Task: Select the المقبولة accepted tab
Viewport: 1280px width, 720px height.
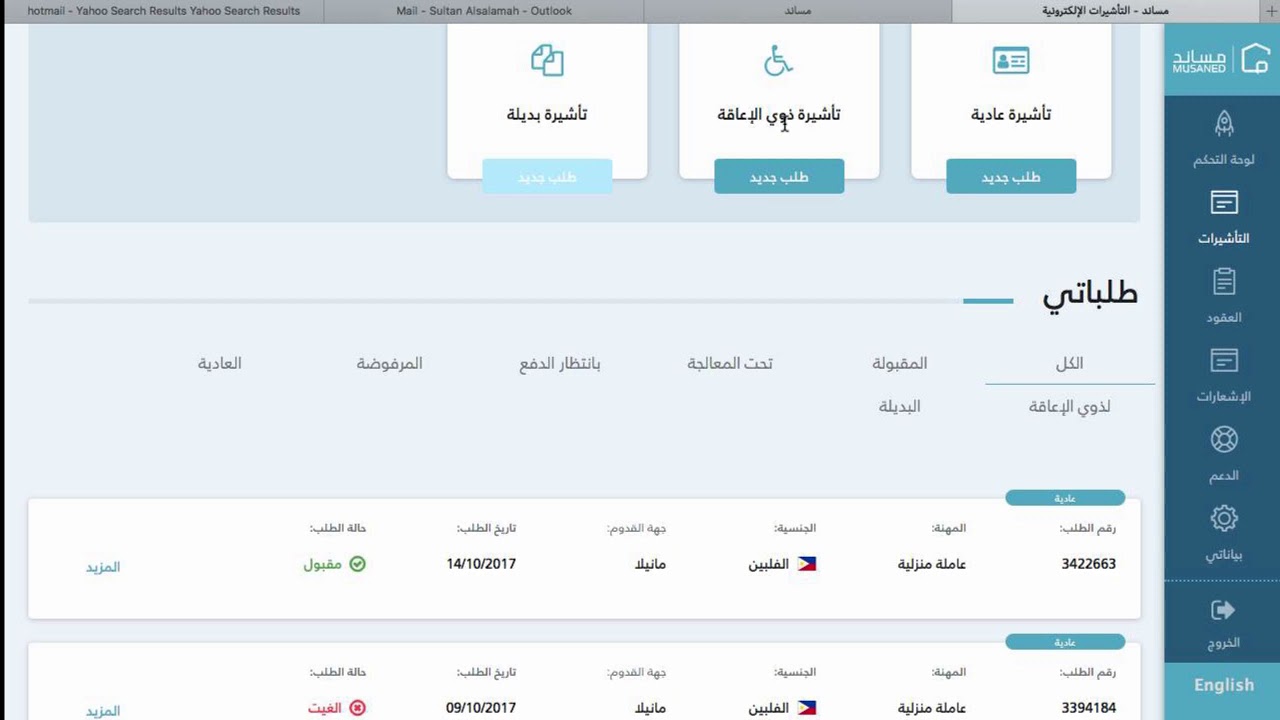Action: (x=900, y=363)
